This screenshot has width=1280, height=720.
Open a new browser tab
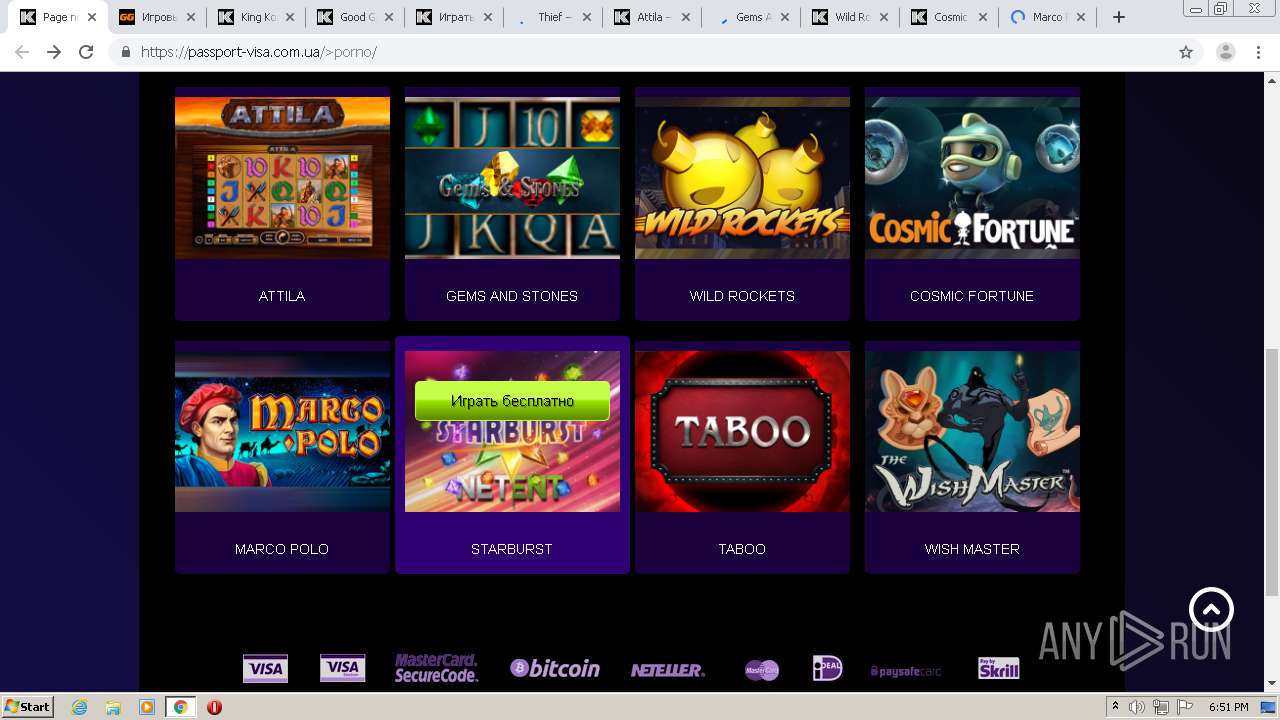pyautogui.click(x=1119, y=17)
